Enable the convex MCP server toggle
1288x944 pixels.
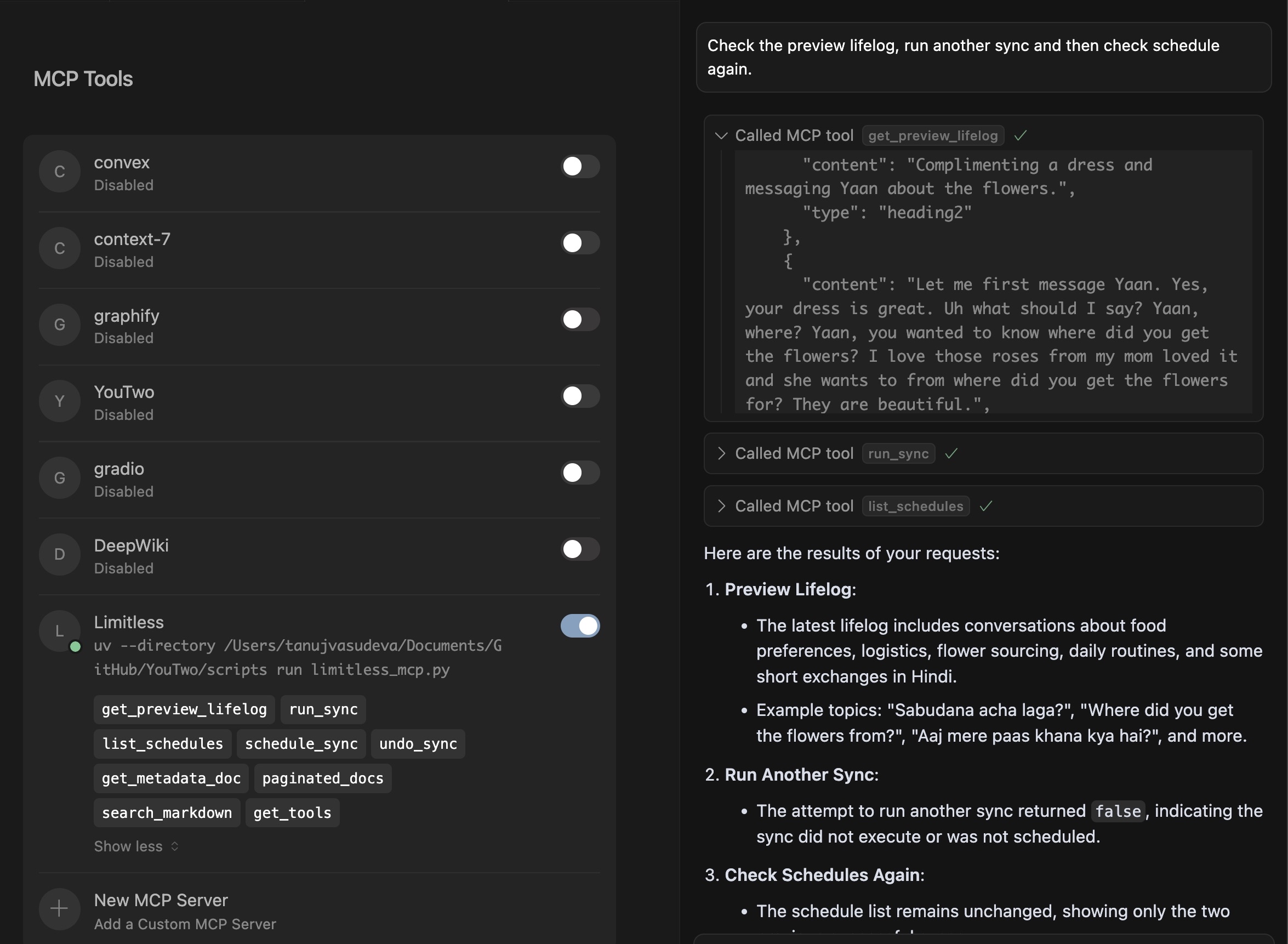coord(580,166)
